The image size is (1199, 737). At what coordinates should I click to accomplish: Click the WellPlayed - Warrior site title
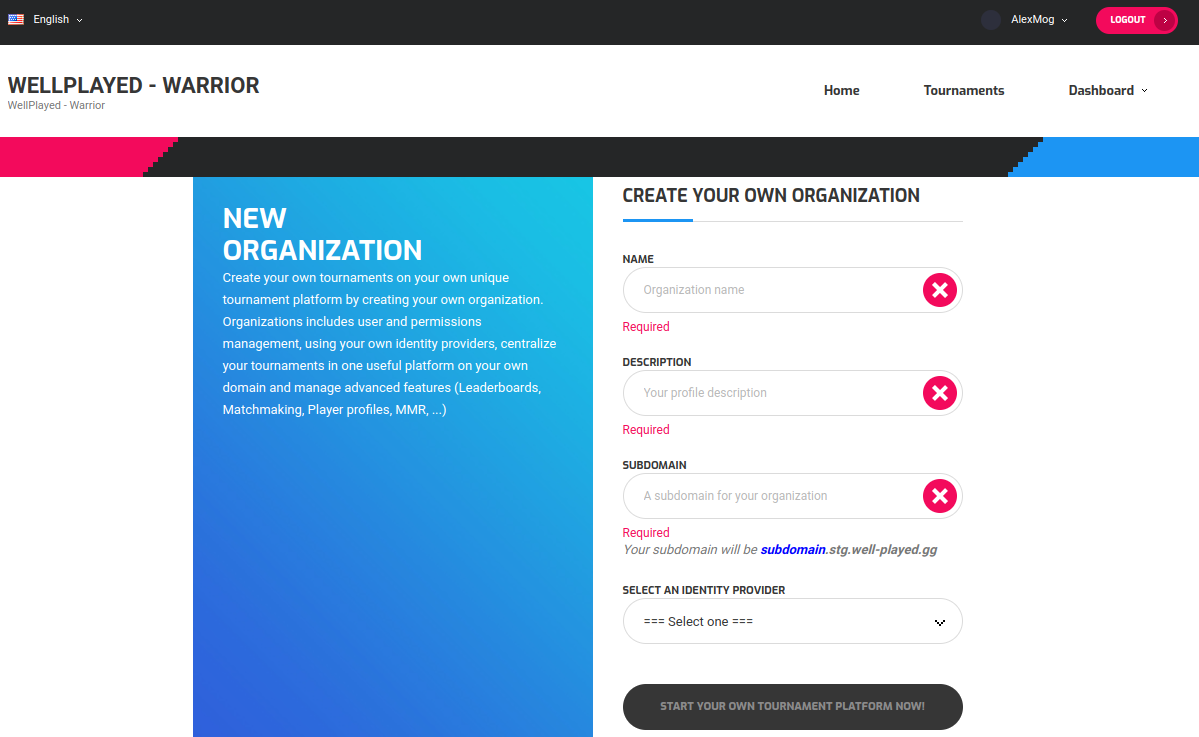click(133, 85)
